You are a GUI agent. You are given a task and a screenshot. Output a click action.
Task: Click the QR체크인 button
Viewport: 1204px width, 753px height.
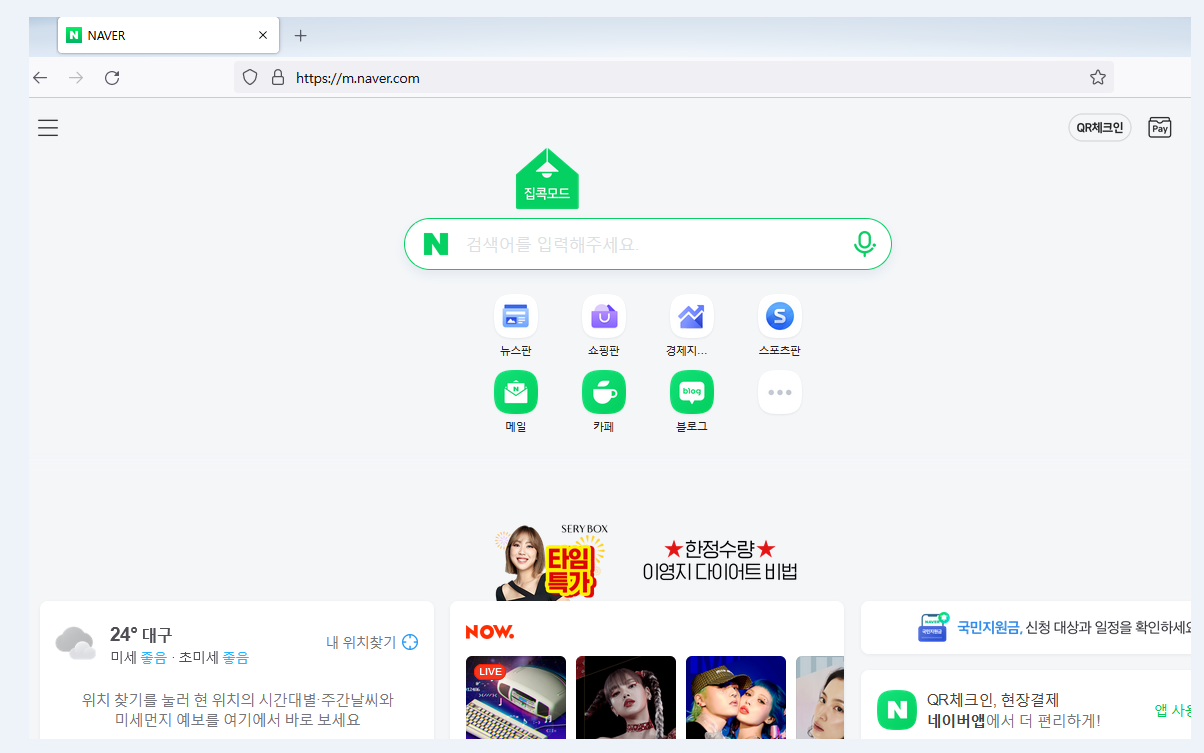point(1100,128)
